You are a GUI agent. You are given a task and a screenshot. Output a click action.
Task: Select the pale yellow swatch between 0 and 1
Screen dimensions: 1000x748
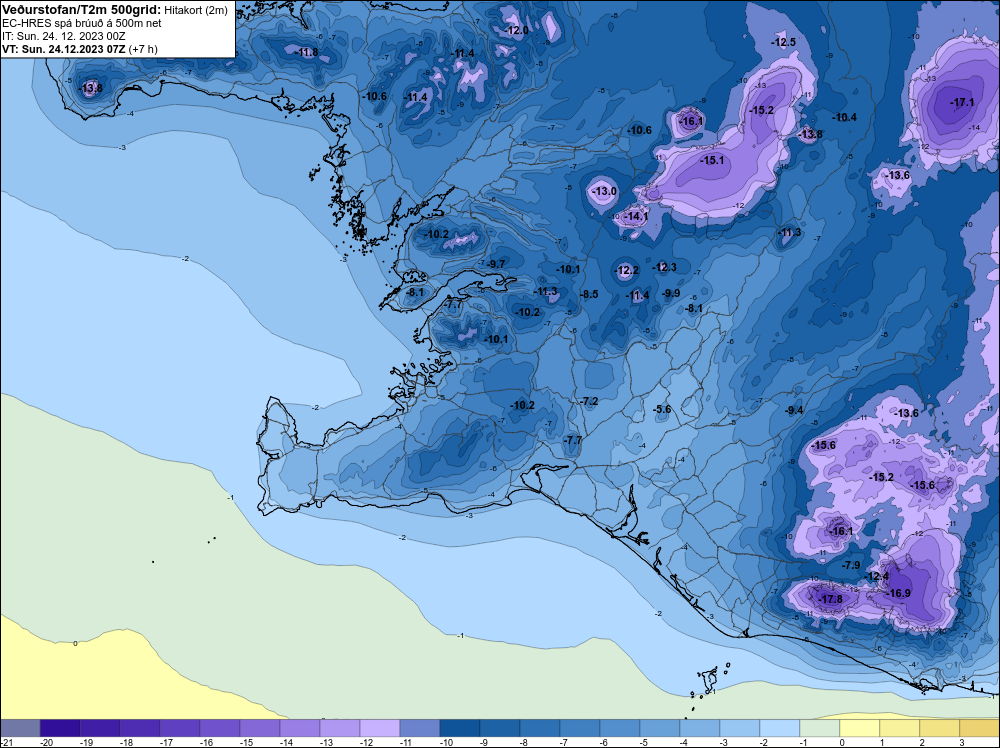[860, 728]
